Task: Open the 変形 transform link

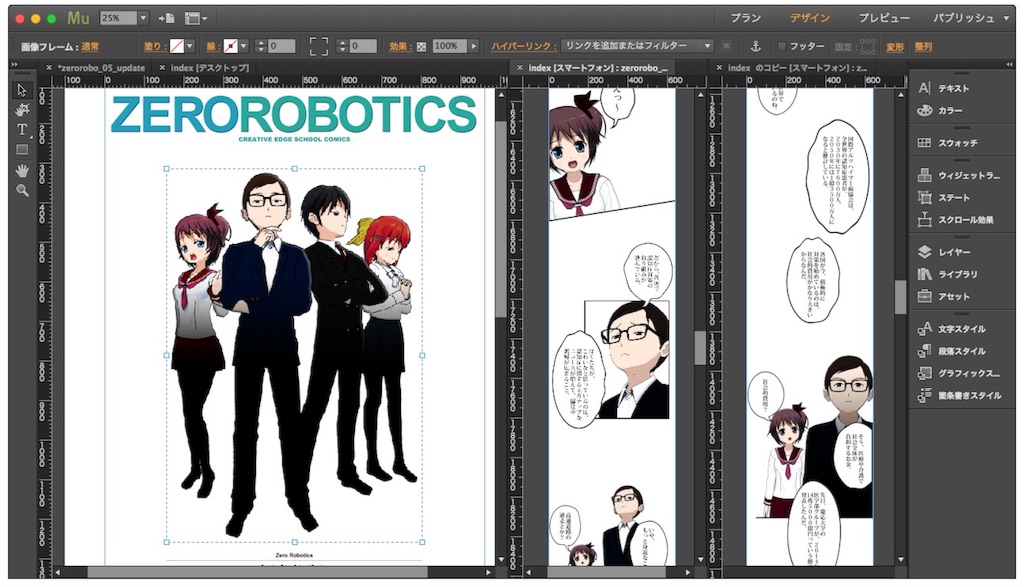Action: pyautogui.click(x=895, y=46)
